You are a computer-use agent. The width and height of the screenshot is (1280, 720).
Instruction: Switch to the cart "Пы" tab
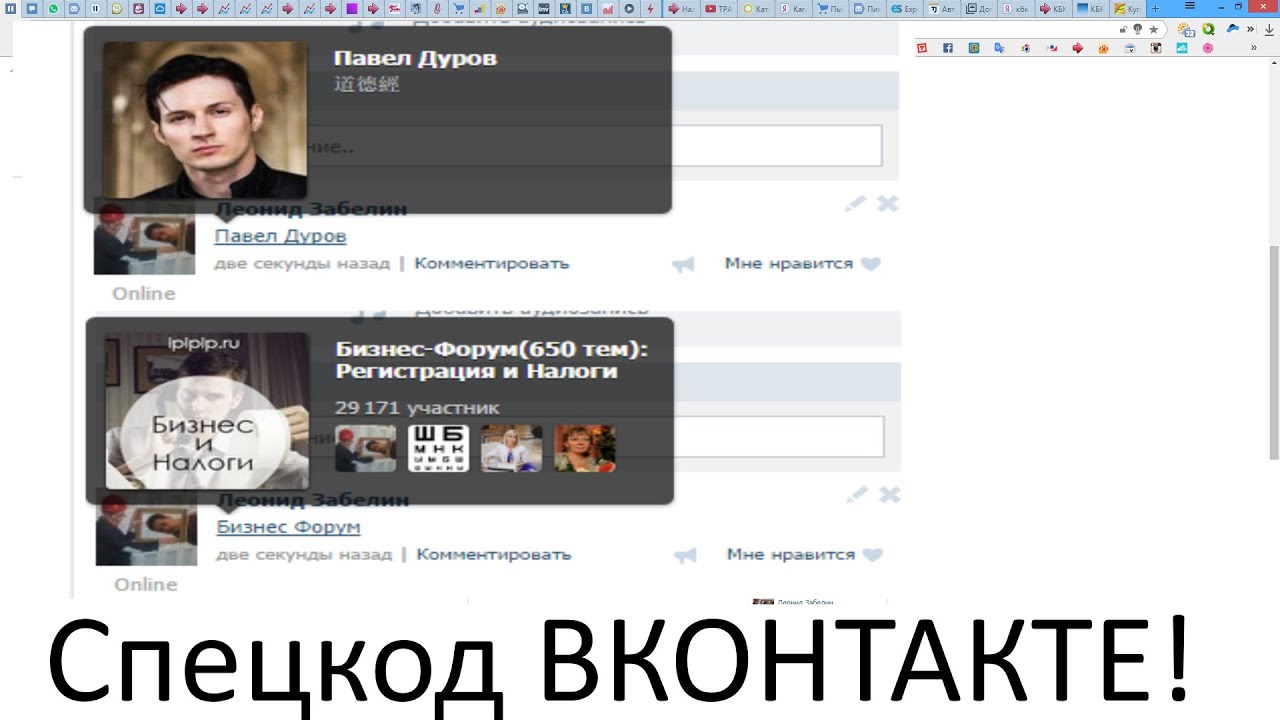(829, 9)
